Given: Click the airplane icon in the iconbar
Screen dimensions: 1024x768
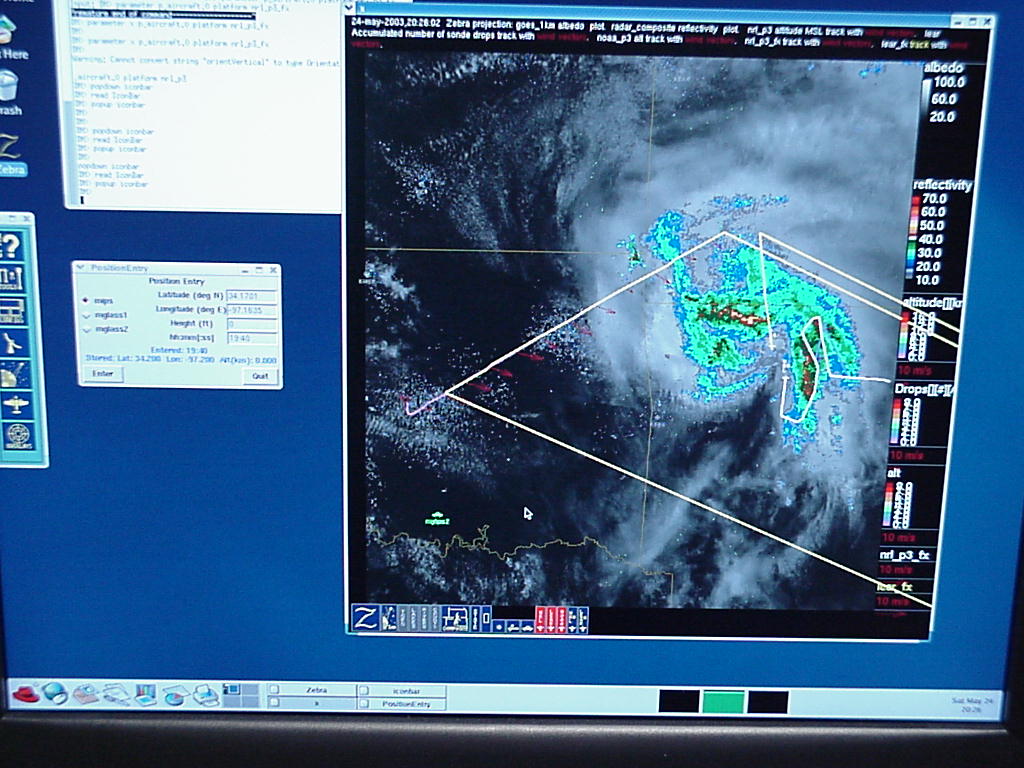Looking at the screenshot, I should [16, 404].
